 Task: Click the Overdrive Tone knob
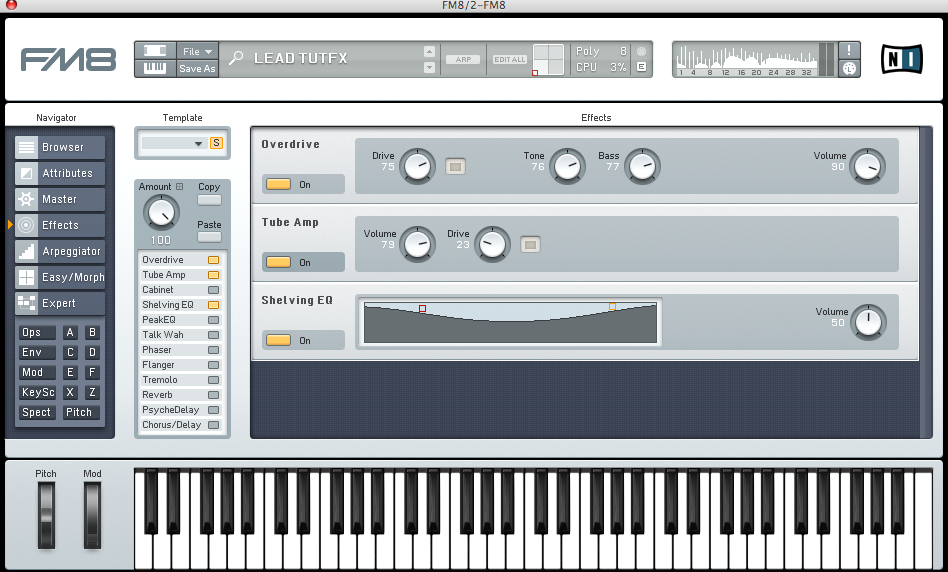567,166
